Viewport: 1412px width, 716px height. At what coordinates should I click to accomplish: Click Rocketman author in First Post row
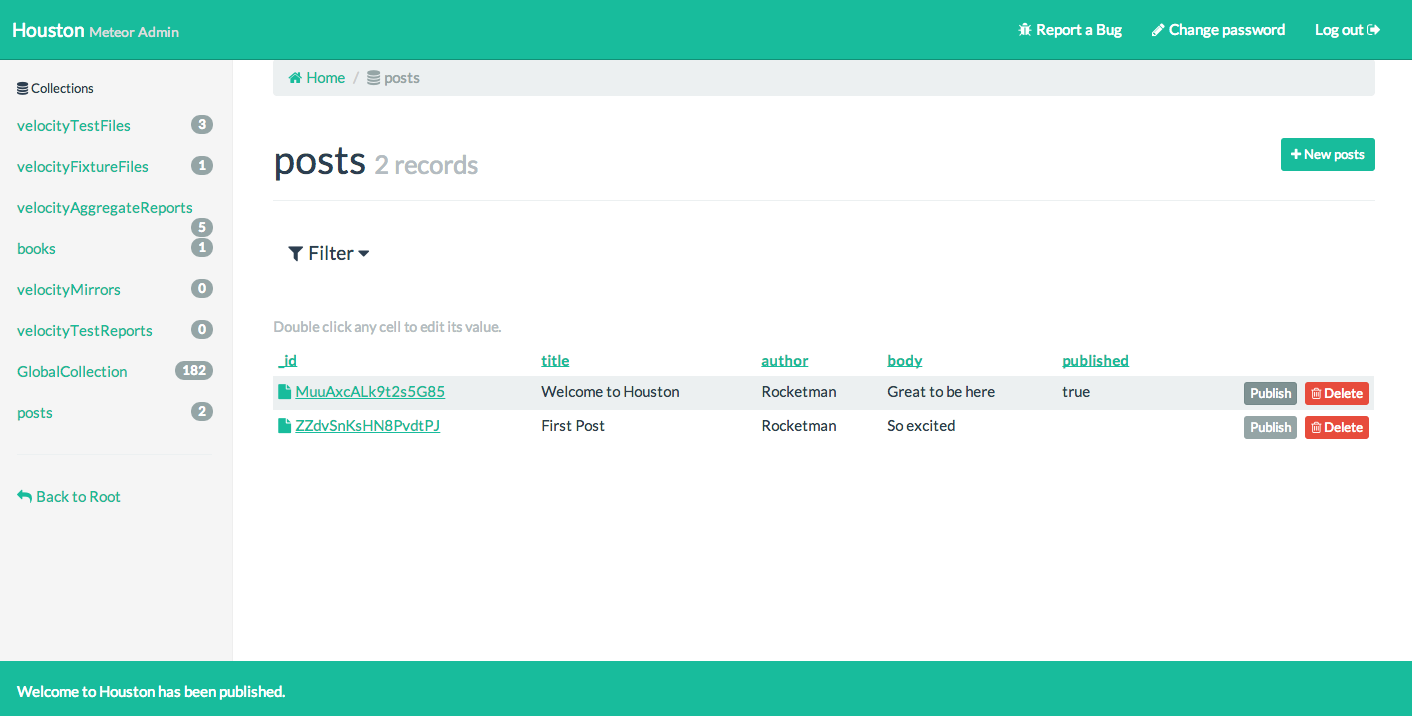799,426
